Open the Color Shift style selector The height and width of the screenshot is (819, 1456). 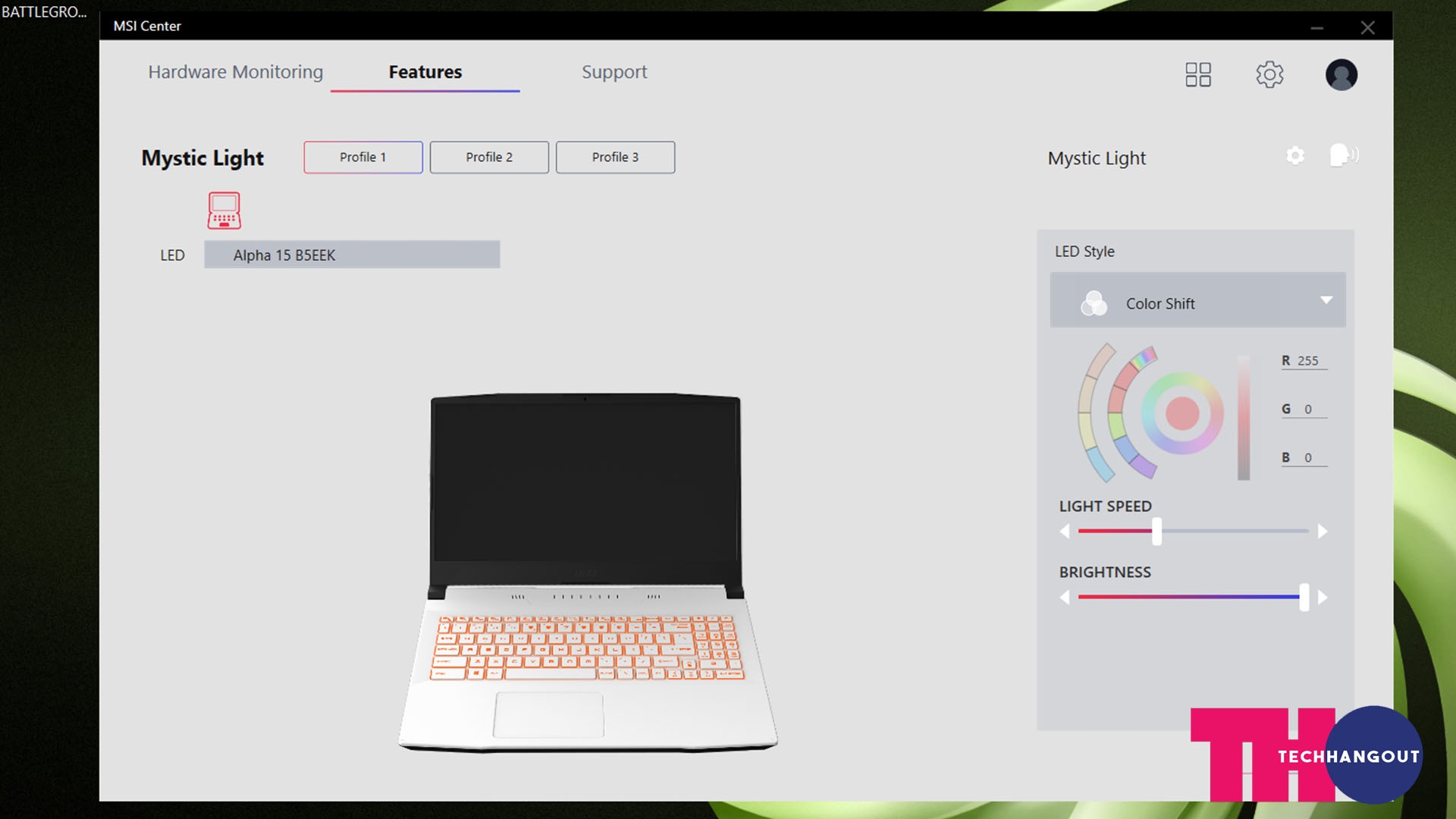(x=1197, y=300)
